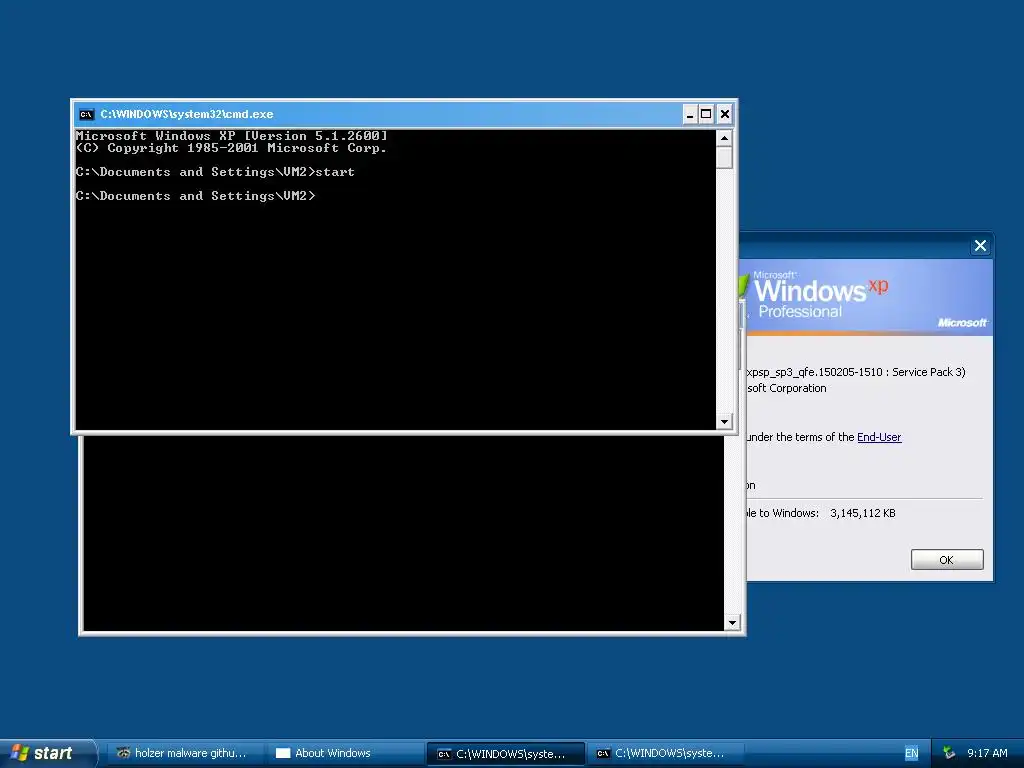Click the last command prompt line in cmd
This screenshot has height=768, width=1024.
tap(195, 196)
